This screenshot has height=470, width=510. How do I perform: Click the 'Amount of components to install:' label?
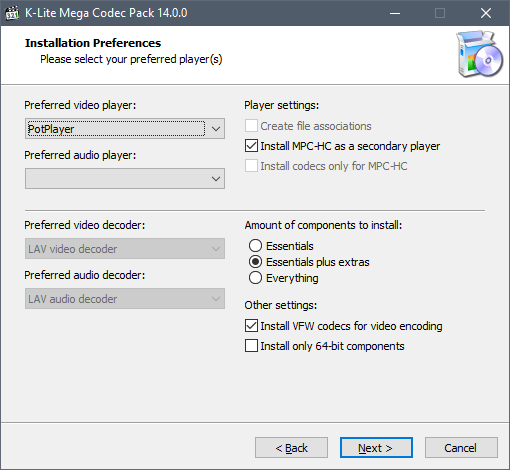coord(323,225)
